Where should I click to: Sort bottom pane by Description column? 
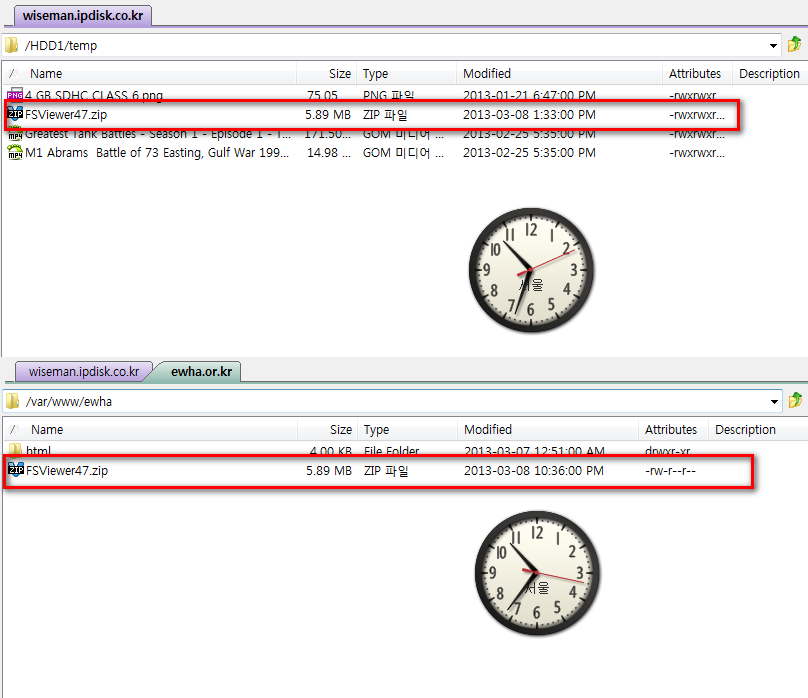tap(758, 430)
